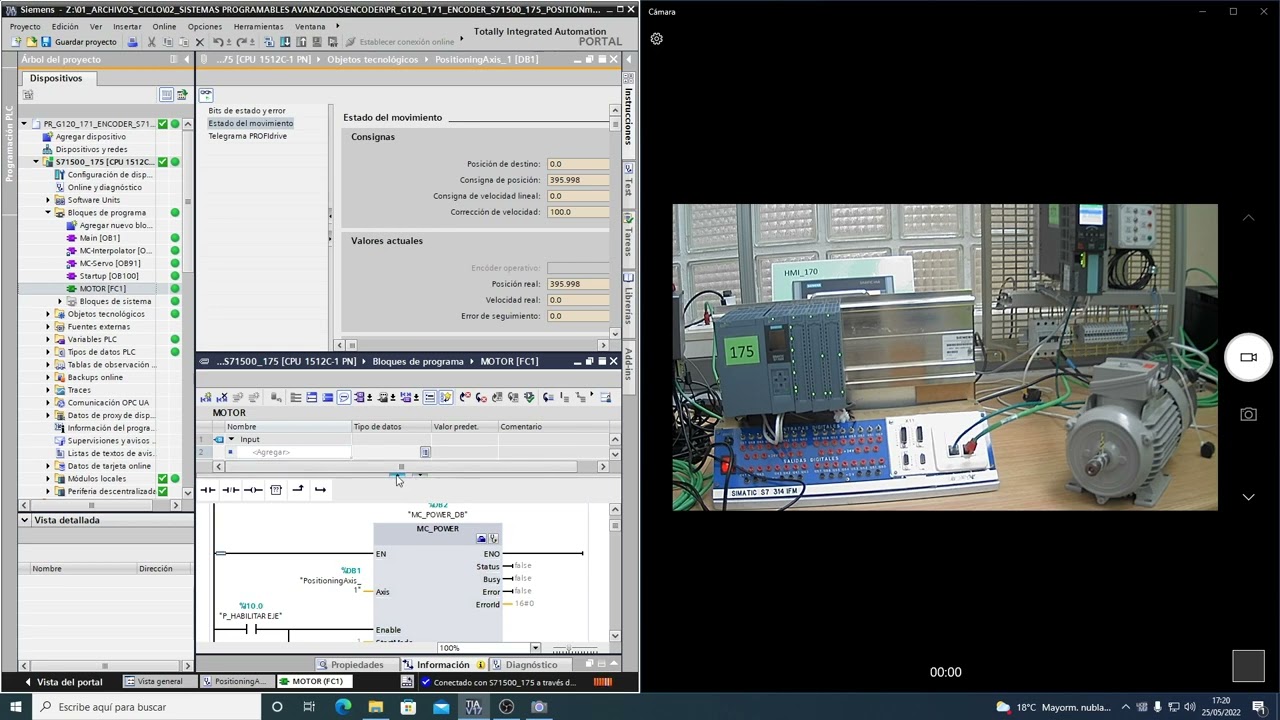The image size is (1280, 720).
Task: Open the diagnostics icon in MC_POWER block
Action: click(493, 539)
